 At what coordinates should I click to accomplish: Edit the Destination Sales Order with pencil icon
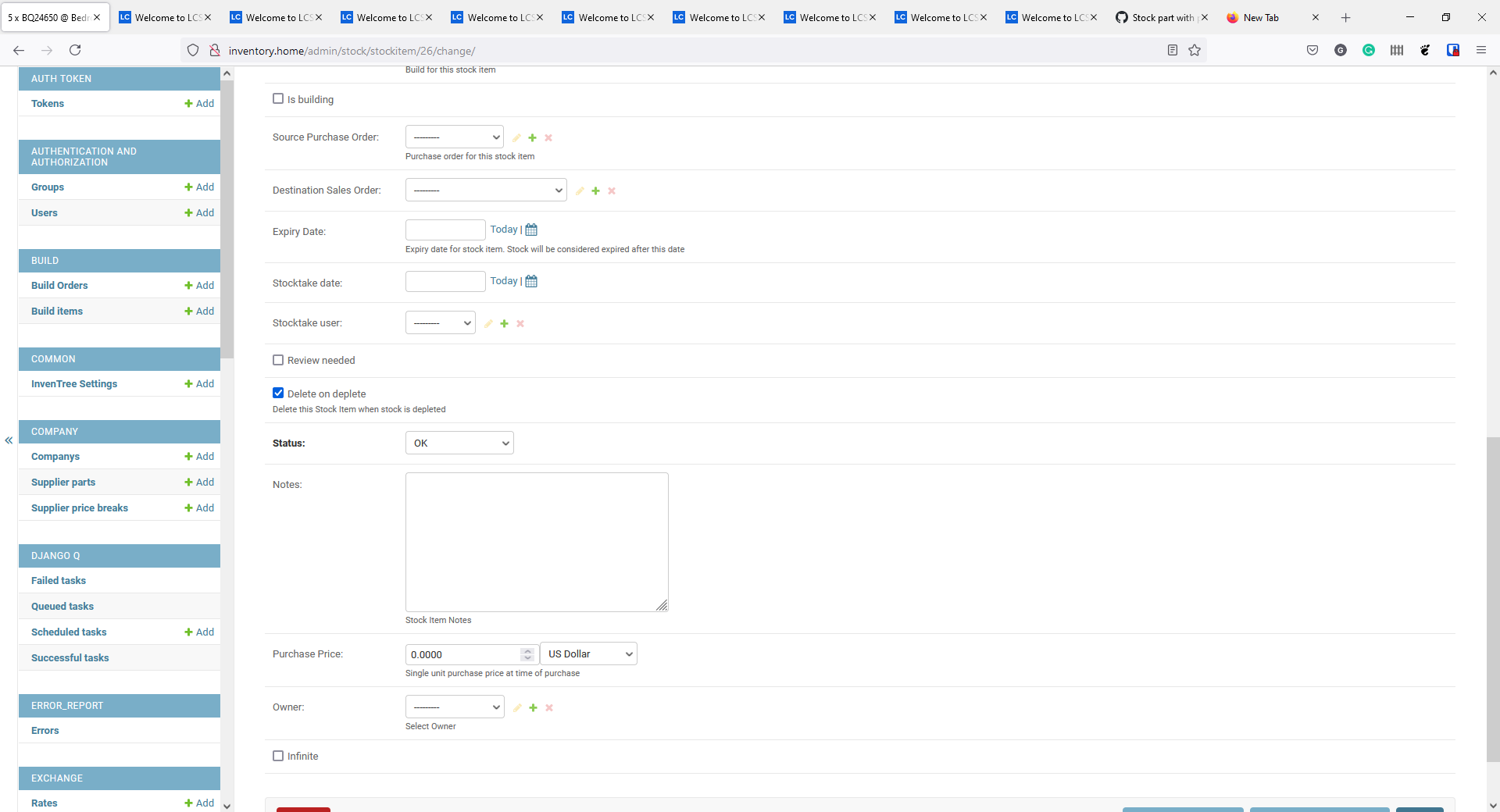coord(580,191)
